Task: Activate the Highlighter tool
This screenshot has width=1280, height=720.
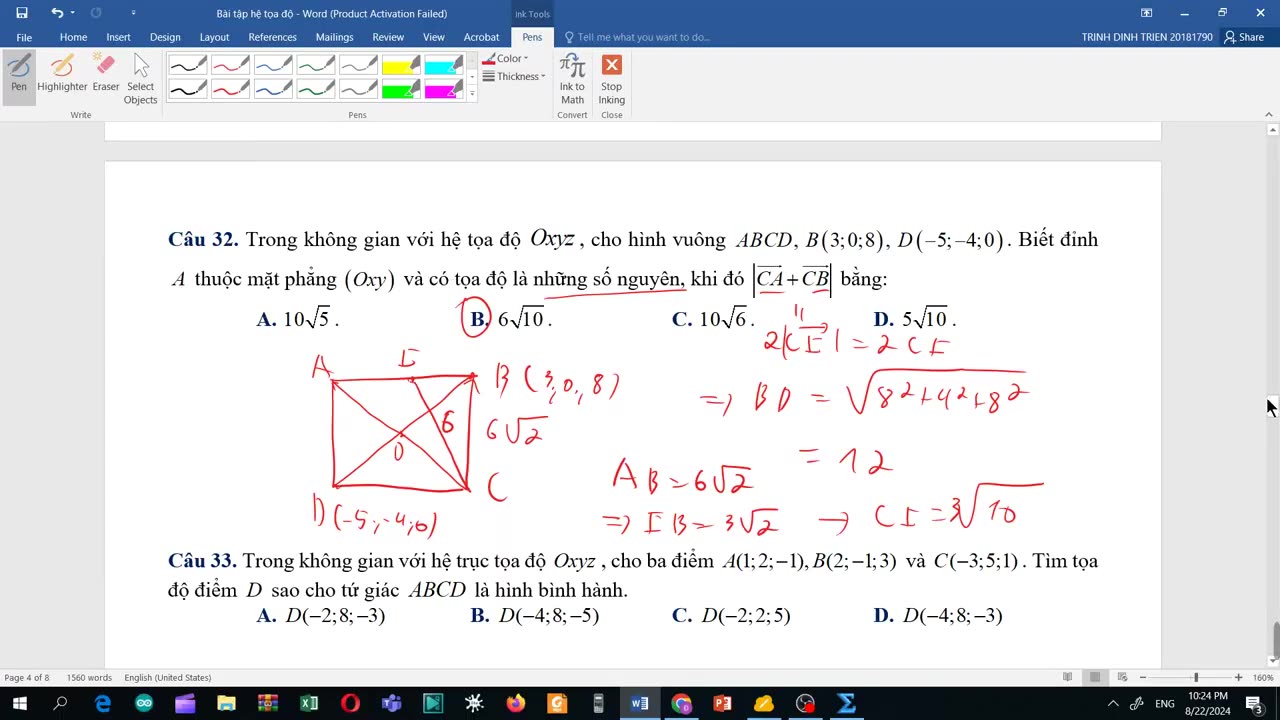Action: click(62, 75)
